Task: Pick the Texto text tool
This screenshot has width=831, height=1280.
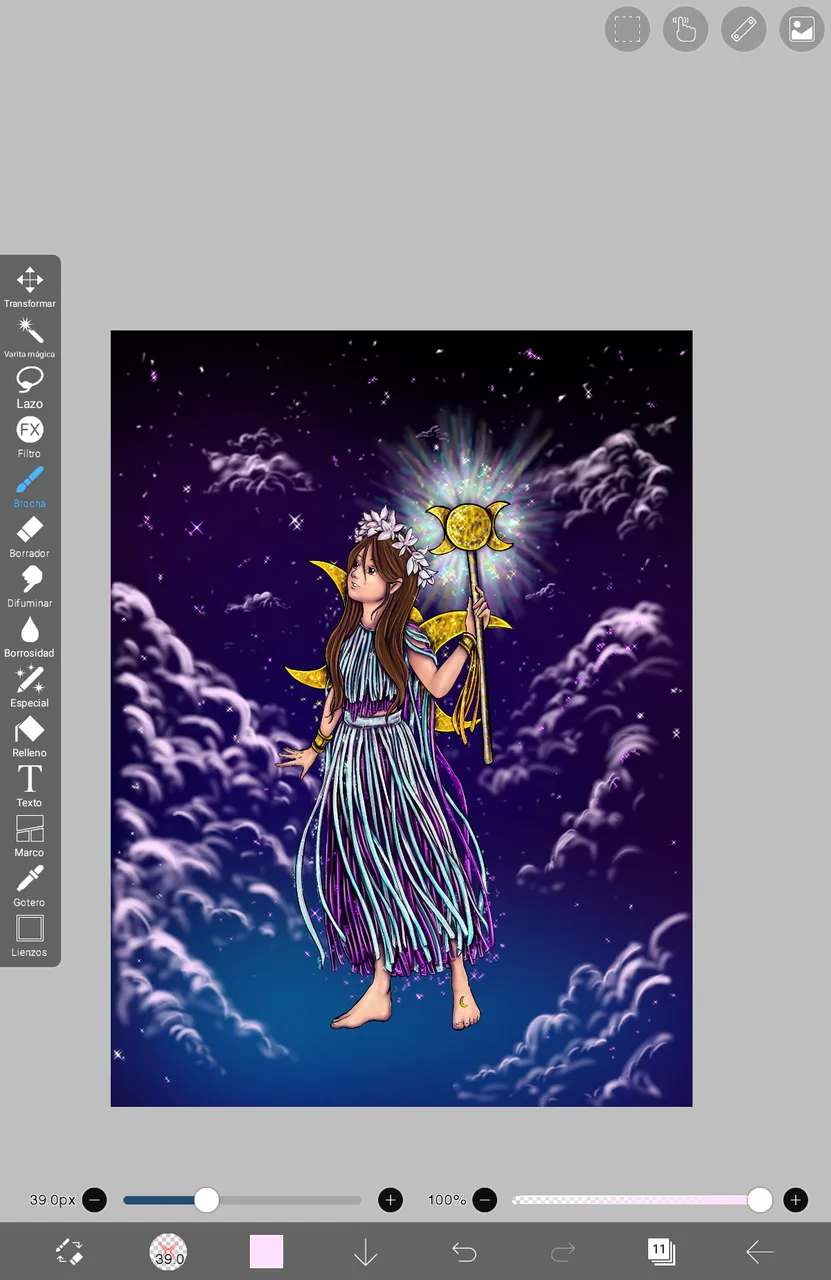Action: click(x=29, y=786)
